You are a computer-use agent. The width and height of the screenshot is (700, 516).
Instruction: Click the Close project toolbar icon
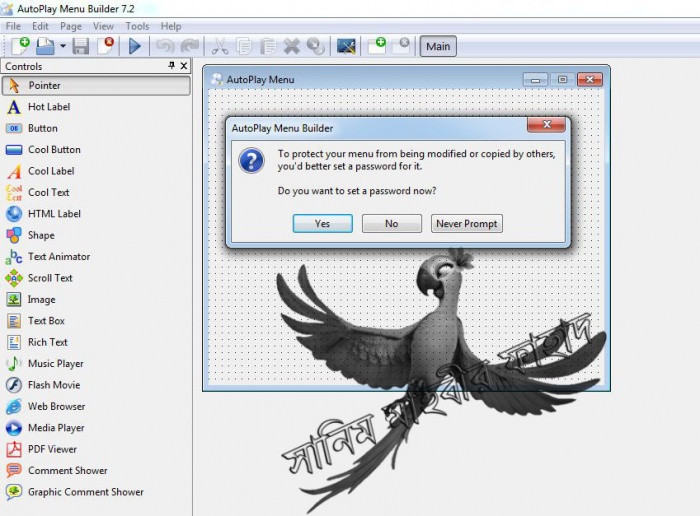click(105, 46)
